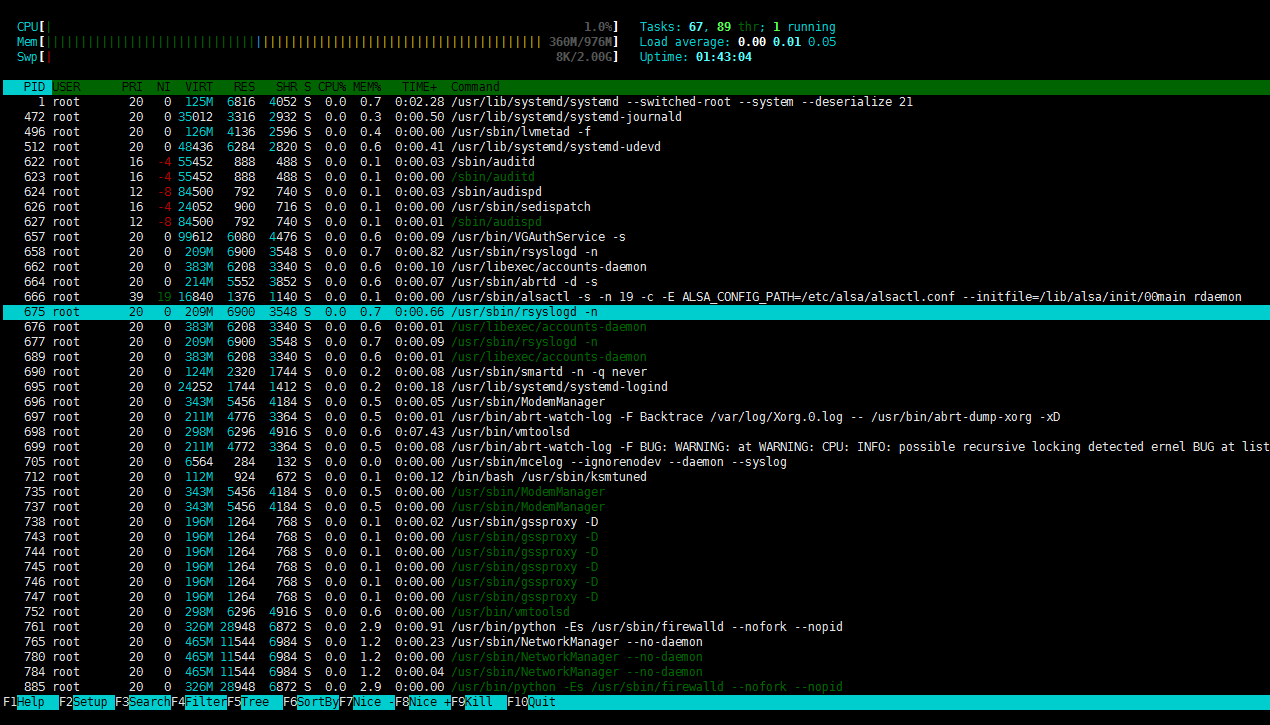Sort by the MEM% column header
1270x725 pixels.
pos(367,87)
